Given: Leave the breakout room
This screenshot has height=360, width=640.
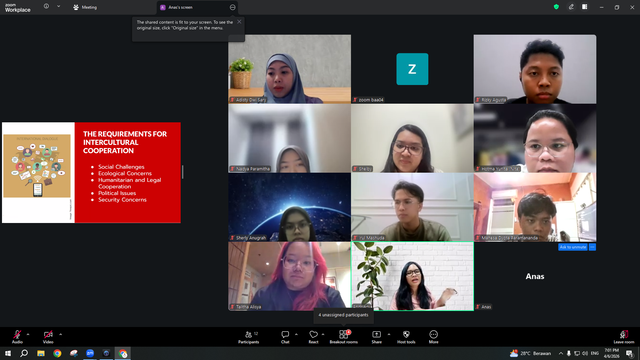Looking at the screenshot, I should click(x=624, y=337).
